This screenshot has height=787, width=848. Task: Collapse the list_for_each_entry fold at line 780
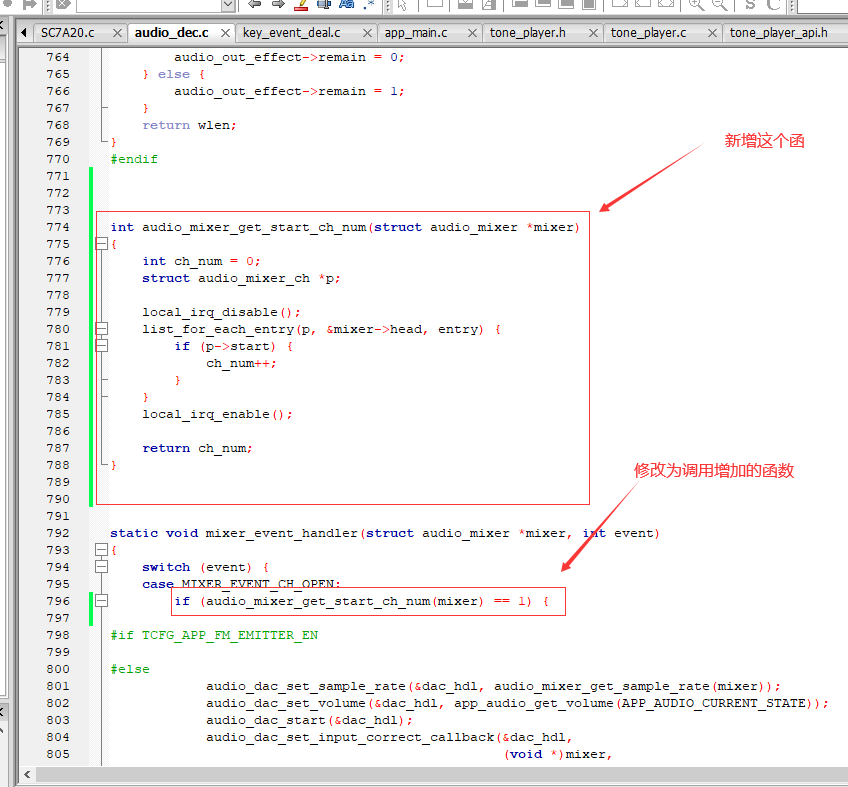coord(102,329)
